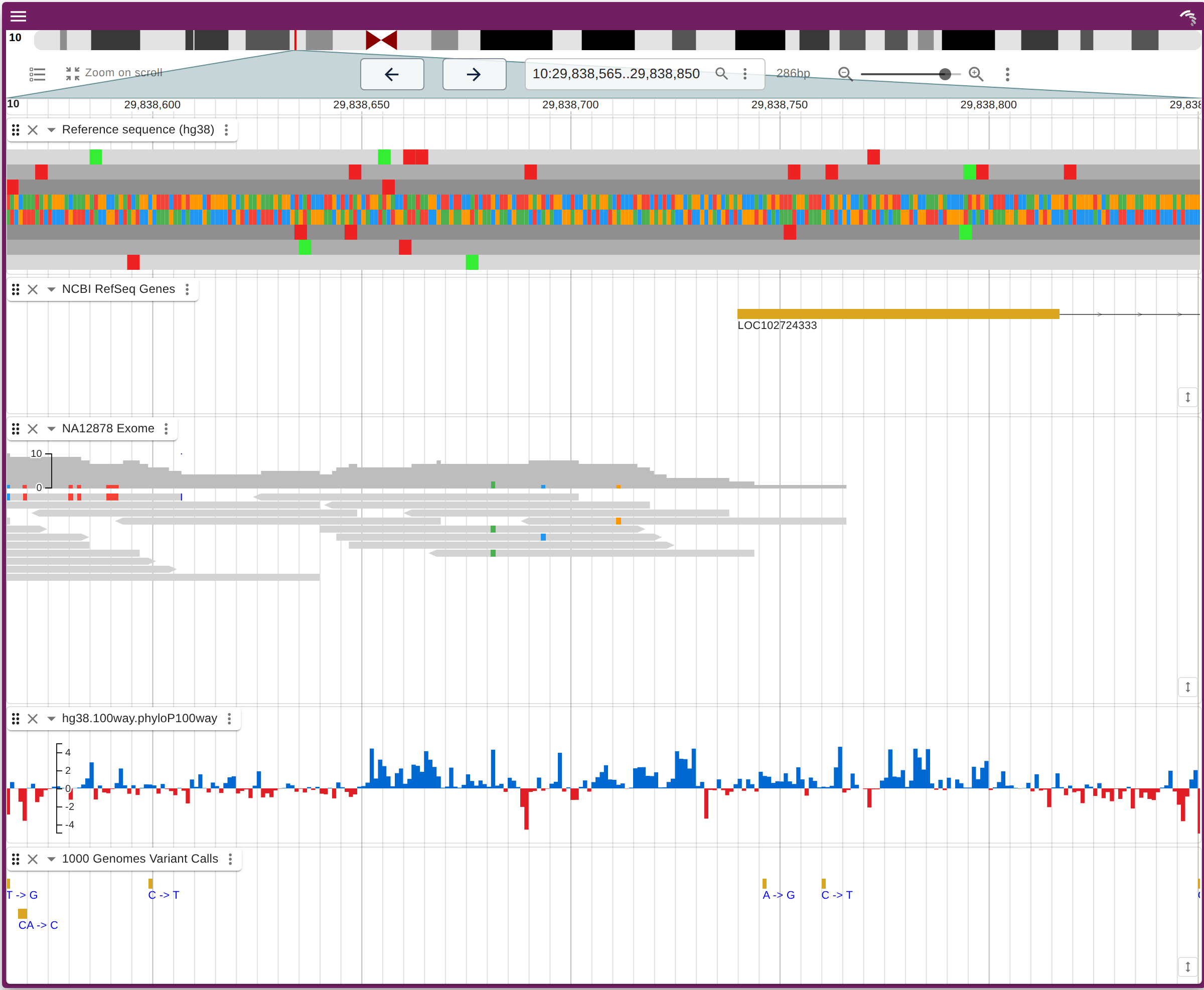Grab the Reference sequence track drag handle
1204x990 pixels.
(16, 130)
